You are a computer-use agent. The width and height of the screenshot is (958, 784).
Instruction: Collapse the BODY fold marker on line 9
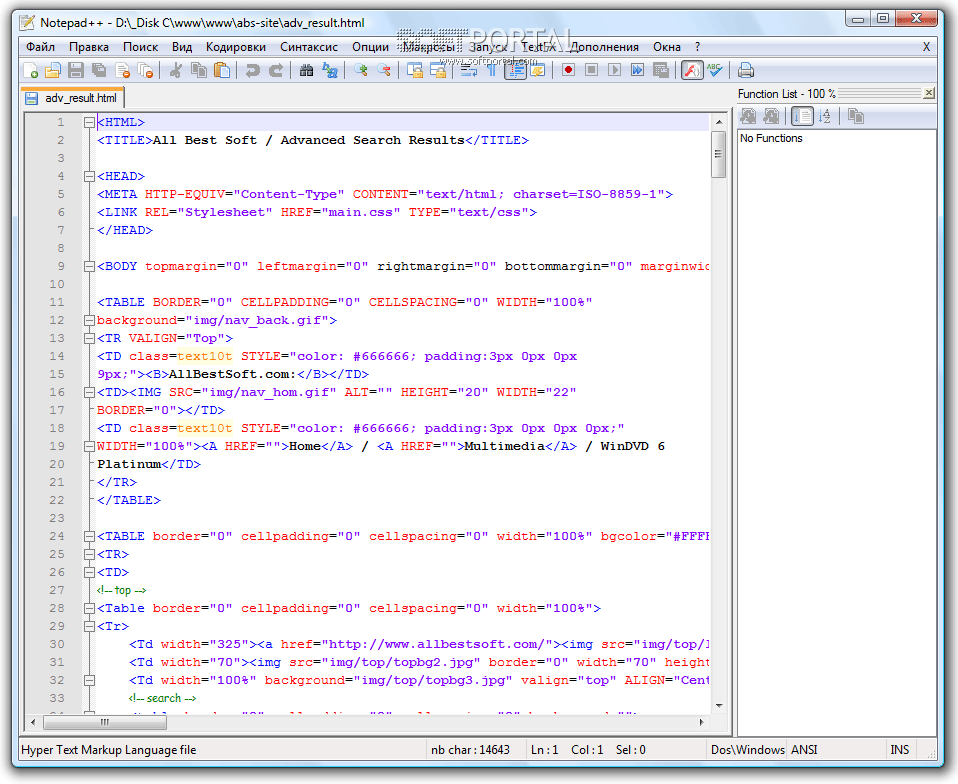(89, 266)
